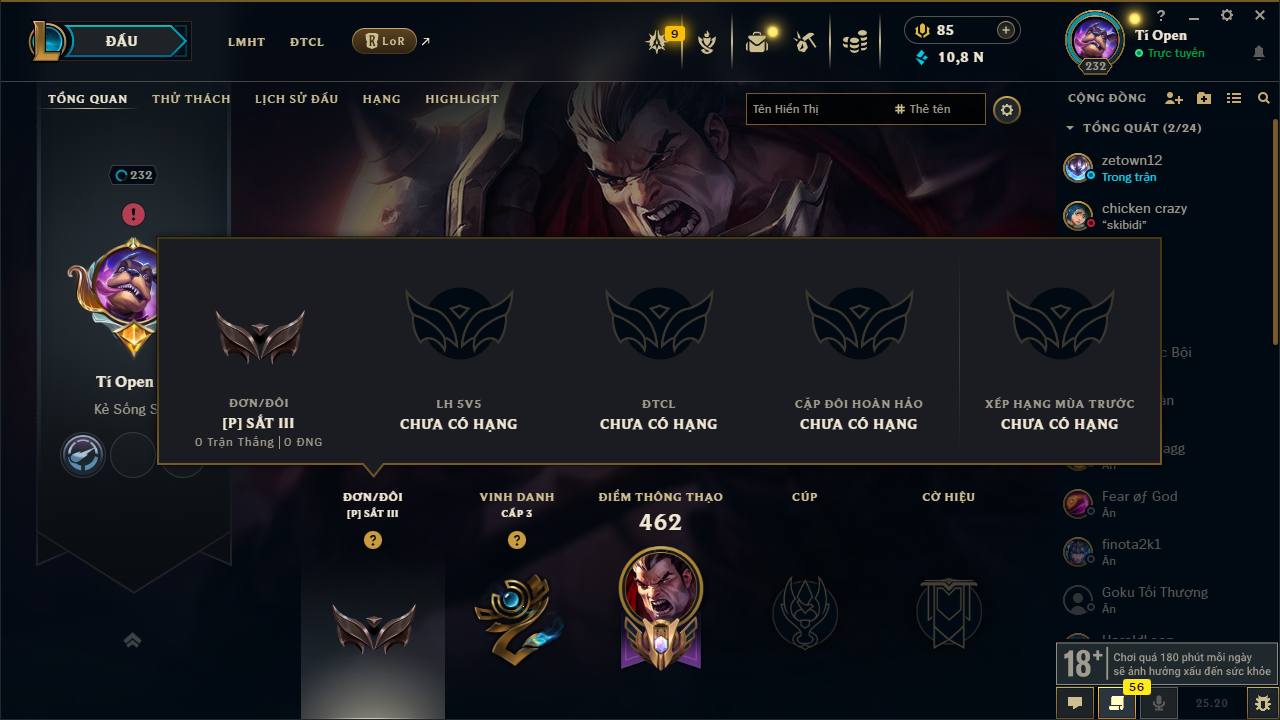Open the THỬ THÁCH tab

click(x=191, y=99)
